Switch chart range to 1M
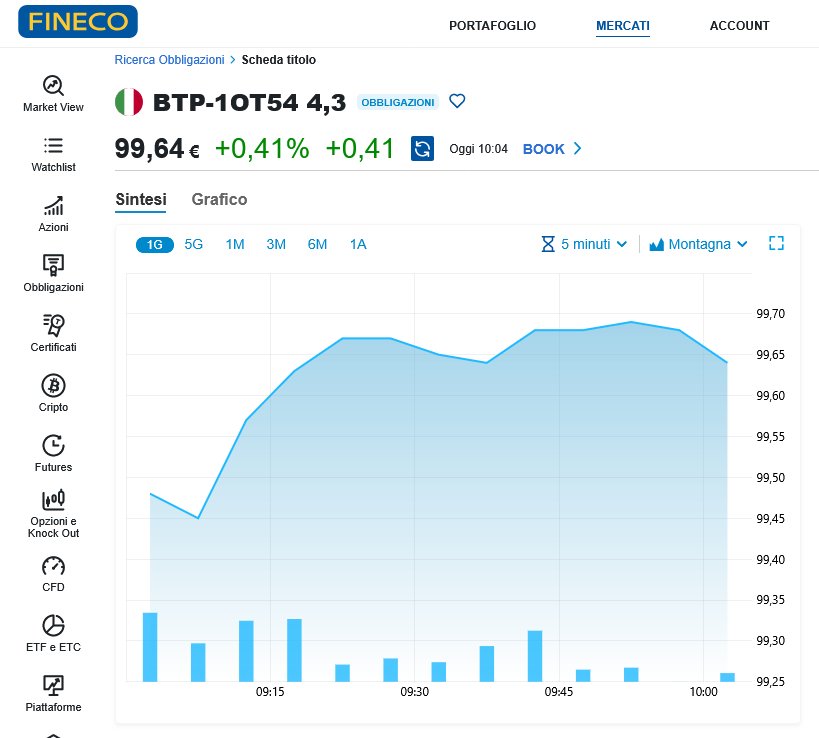This screenshot has width=819, height=738. tap(235, 244)
